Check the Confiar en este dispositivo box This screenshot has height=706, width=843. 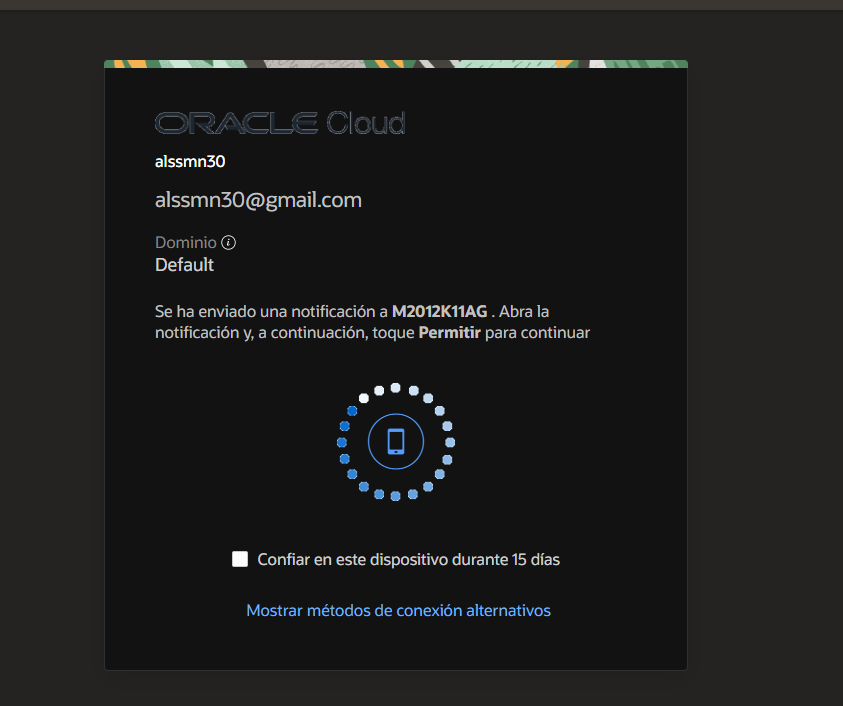coord(240,559)
